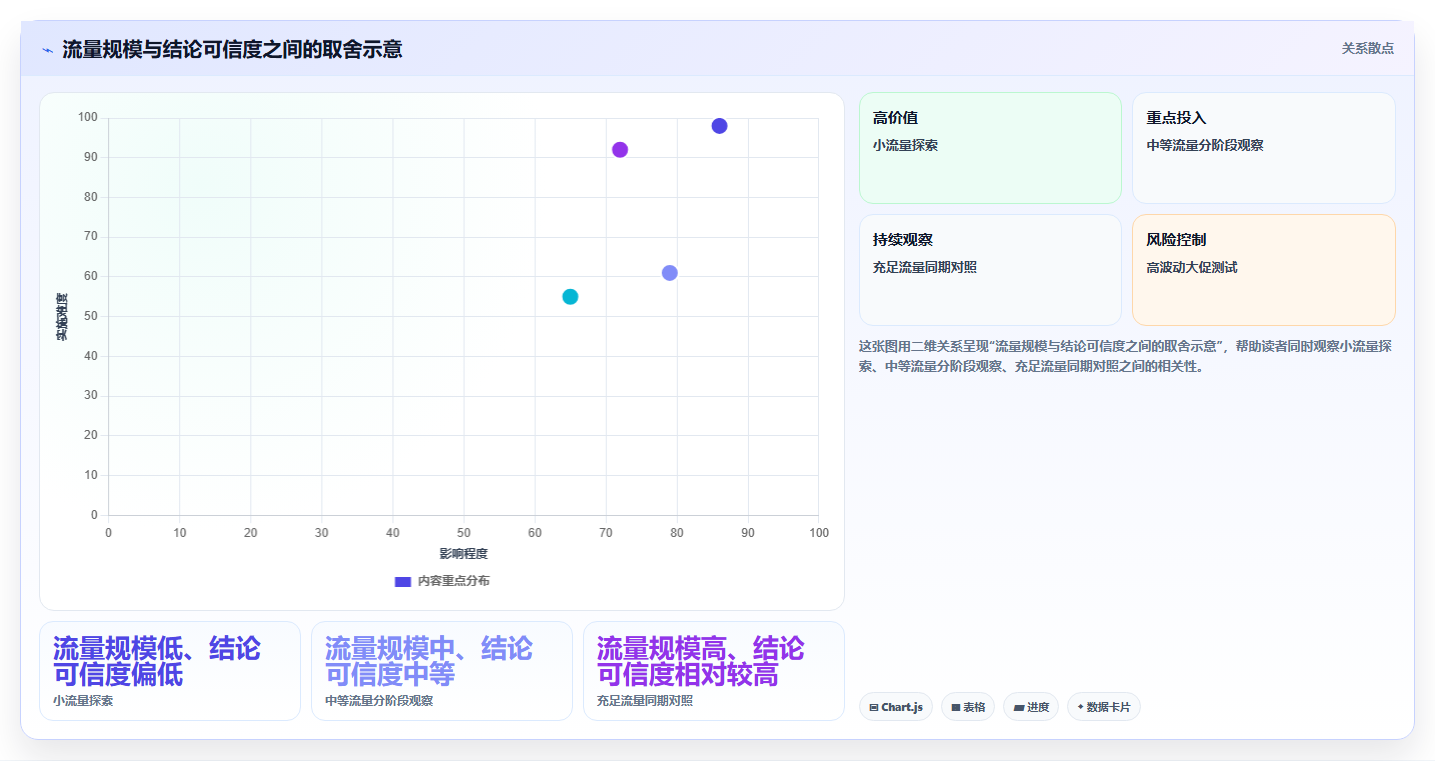The width and height of the screenshot is (1435, 761).
Task: Click the dark blue scatter point near 98
Action: pos(719,126)
